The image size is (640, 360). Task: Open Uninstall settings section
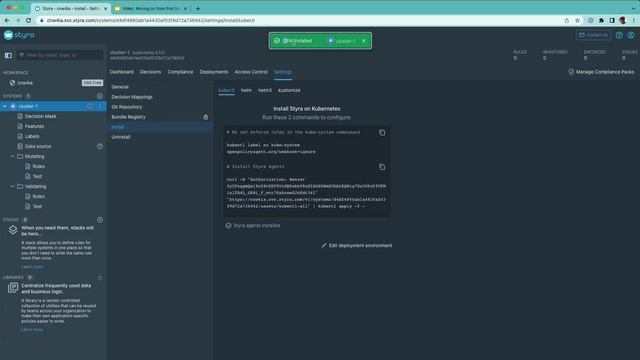point(121,137)
